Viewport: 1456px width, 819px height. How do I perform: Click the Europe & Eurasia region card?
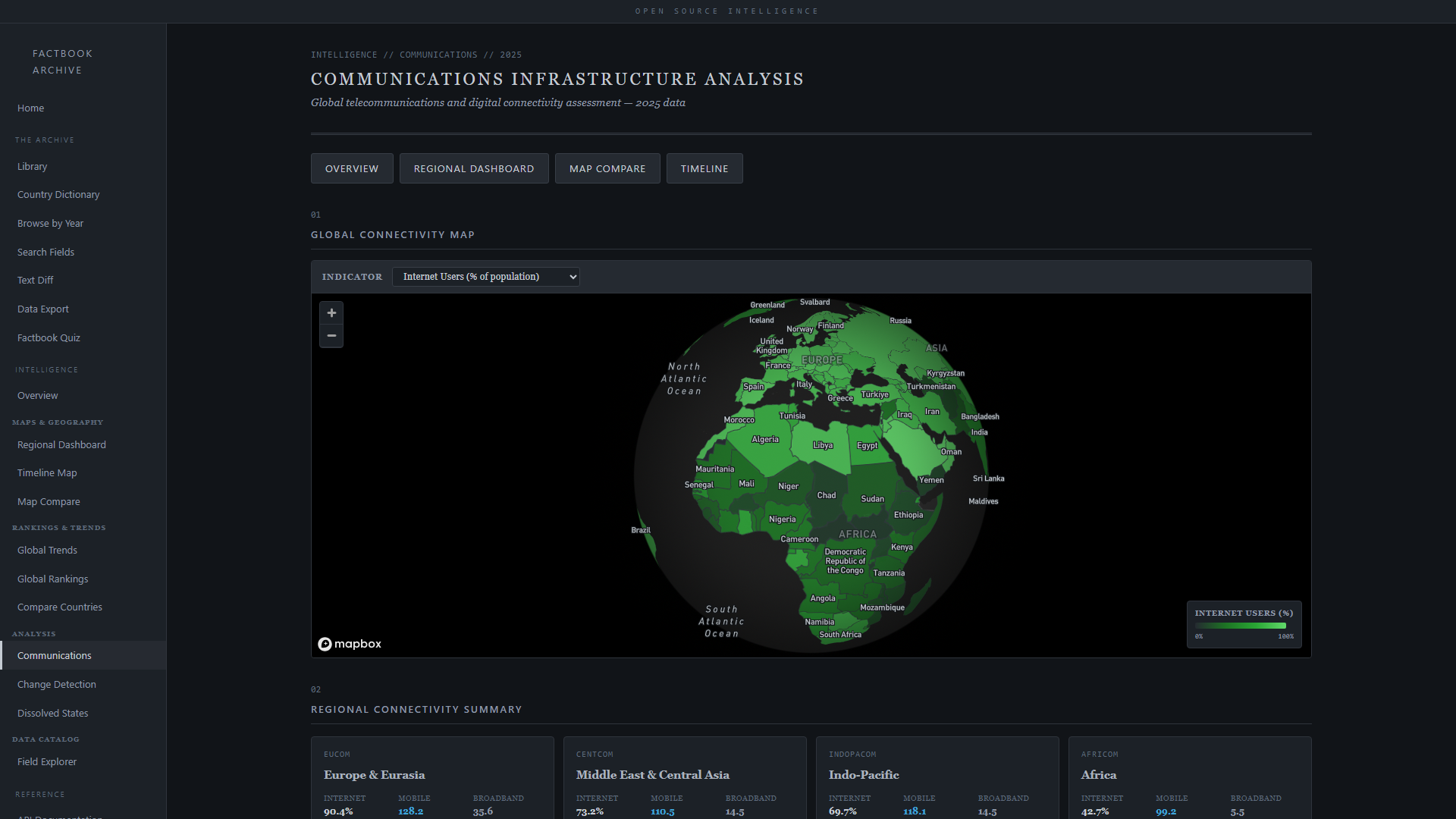click(432, 777)
